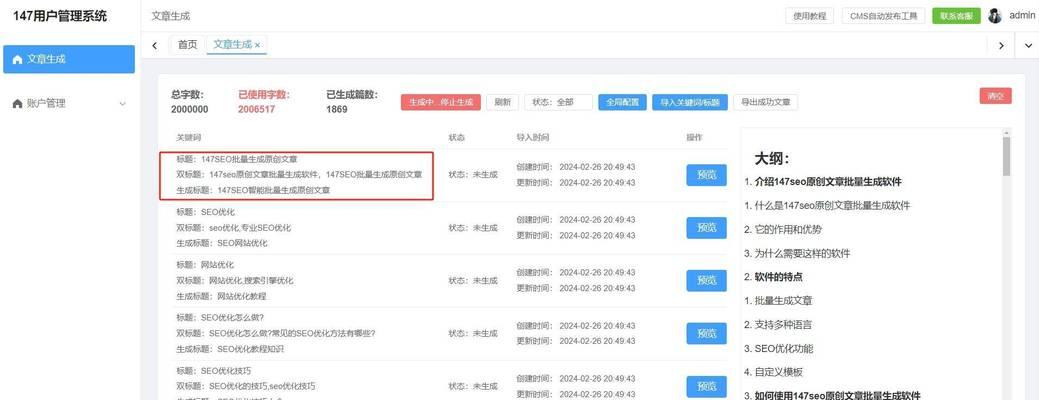Click 生成标题: 网站优化教程 text
This screenshot has height=400, width=1039.
click(x=221, y=296)
